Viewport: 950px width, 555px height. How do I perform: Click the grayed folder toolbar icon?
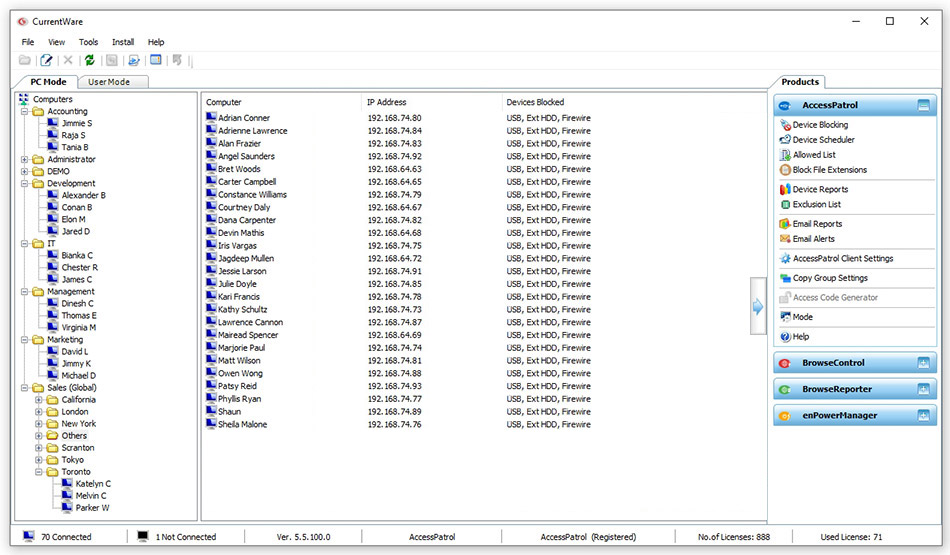tap(25, 60)
